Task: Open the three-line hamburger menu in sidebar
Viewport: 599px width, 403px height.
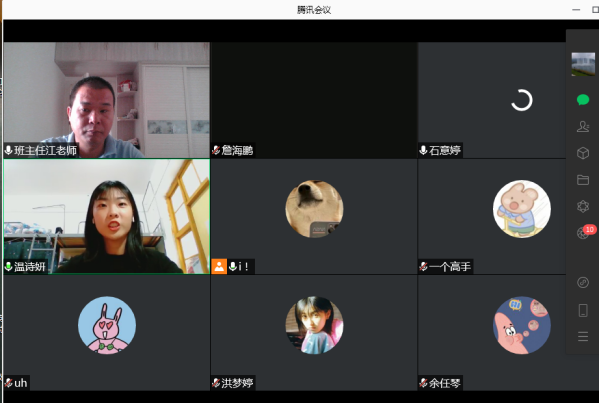Action: coord(583,337)
